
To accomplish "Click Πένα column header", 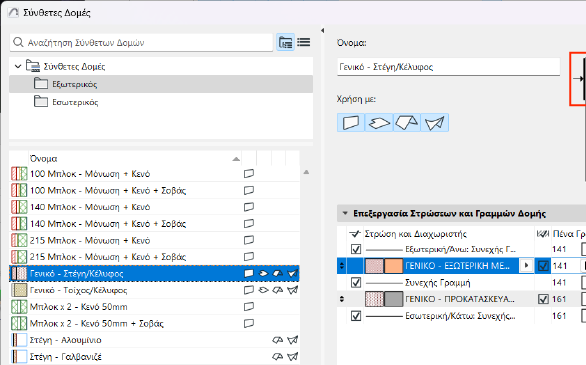I will tap(563, 234).
